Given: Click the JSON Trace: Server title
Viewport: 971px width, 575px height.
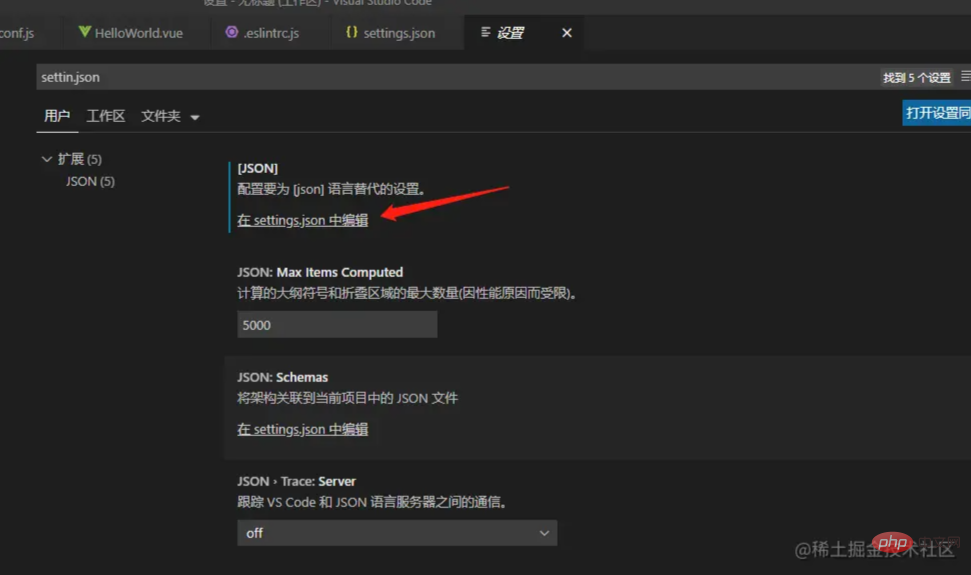Looking at the screenshot, I should pyautogui.click(x=296, y=481).
